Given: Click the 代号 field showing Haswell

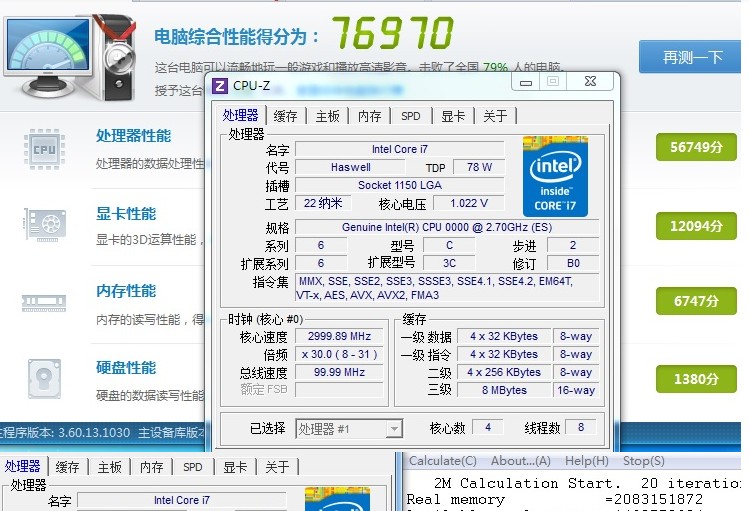Looking at the screenshot, I should [x=351, y=167].
